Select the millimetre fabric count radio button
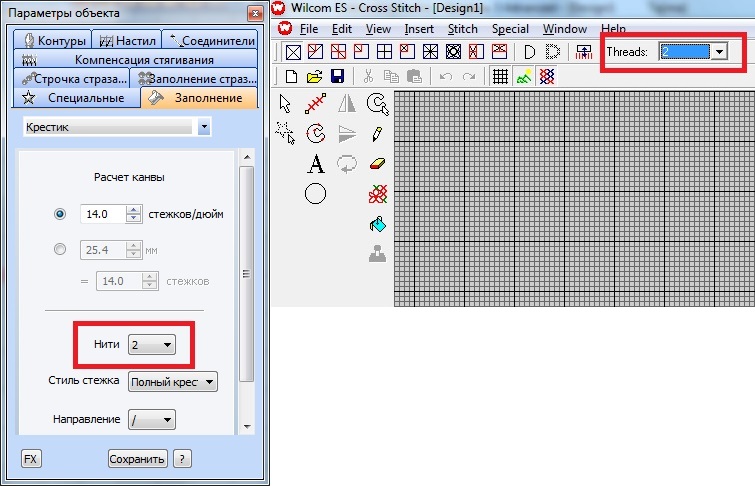Viewport: 755px width, 486px height. click(60, 249)
